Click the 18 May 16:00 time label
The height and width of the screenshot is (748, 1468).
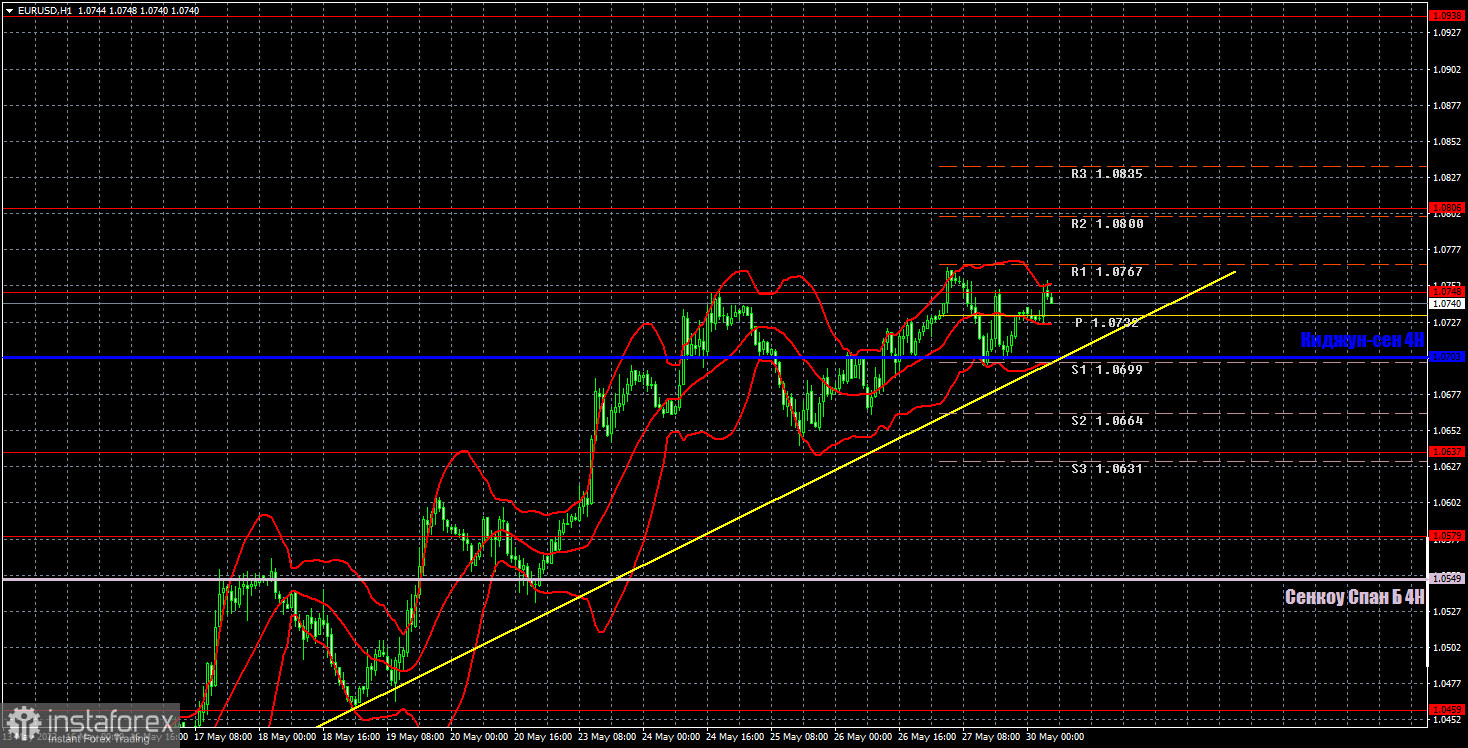(349, 739)
